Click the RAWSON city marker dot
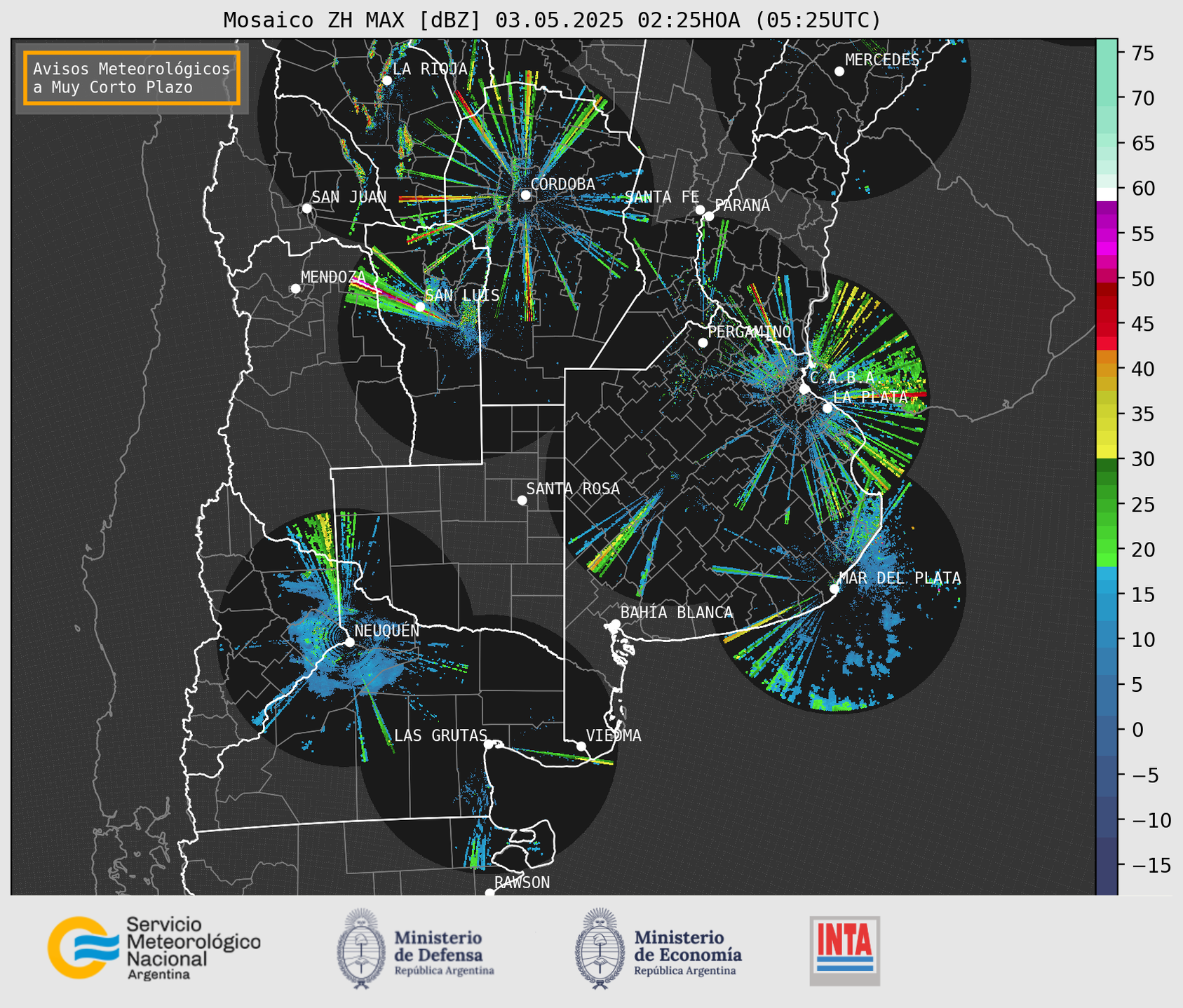 (x=489, y=893)
